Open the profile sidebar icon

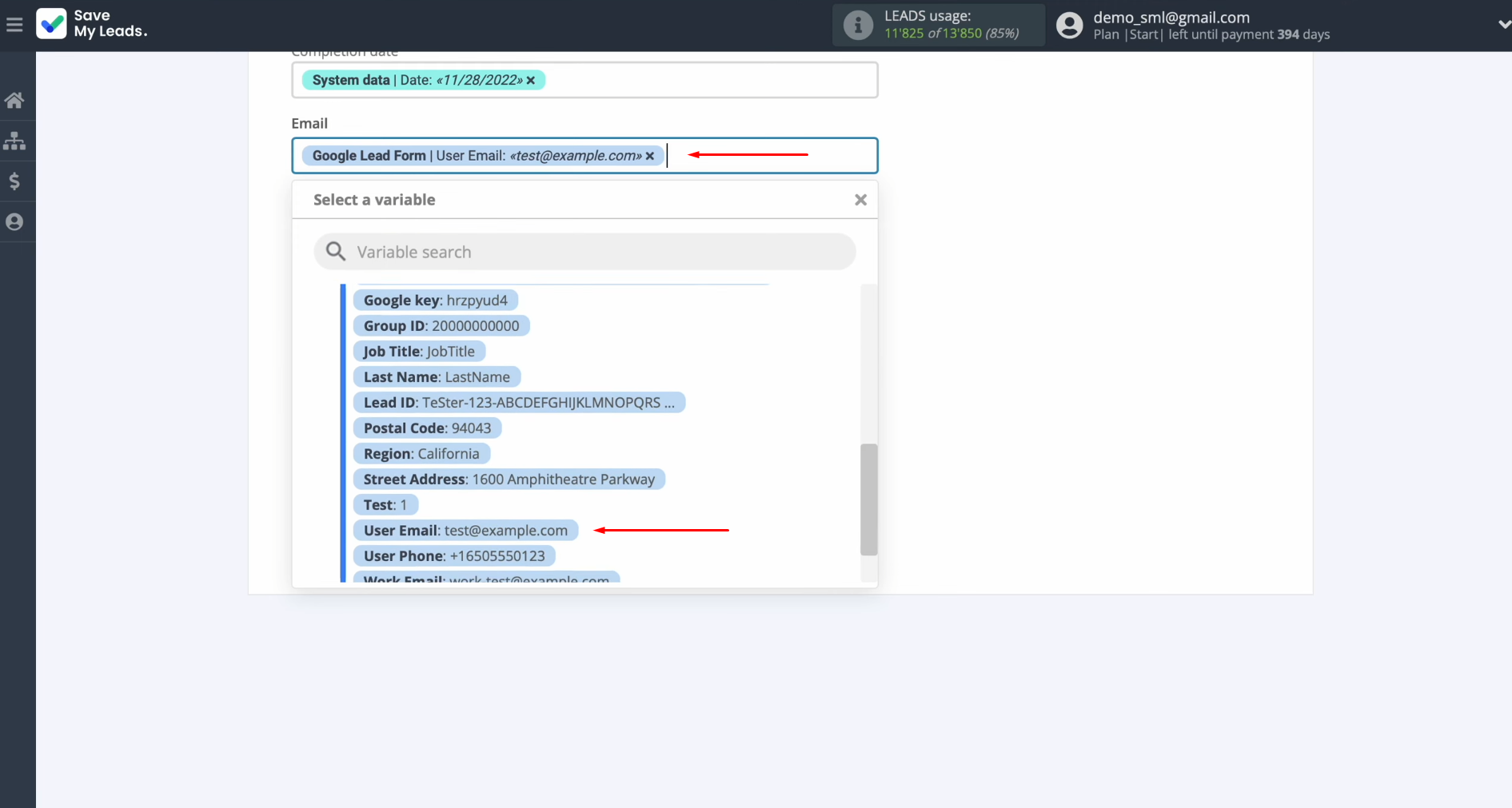(14, 222)
